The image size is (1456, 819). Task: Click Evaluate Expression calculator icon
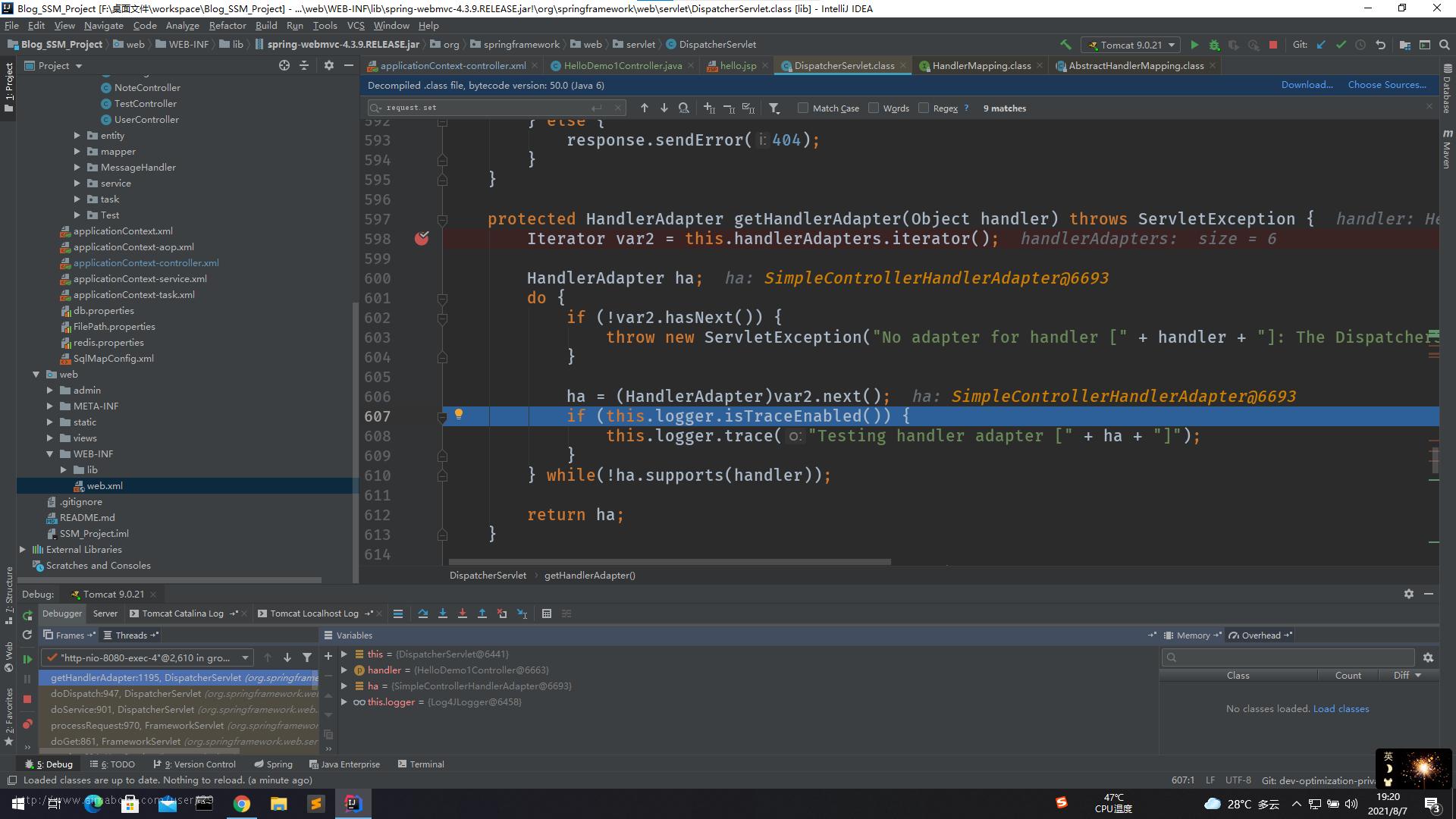coord(547,613)
